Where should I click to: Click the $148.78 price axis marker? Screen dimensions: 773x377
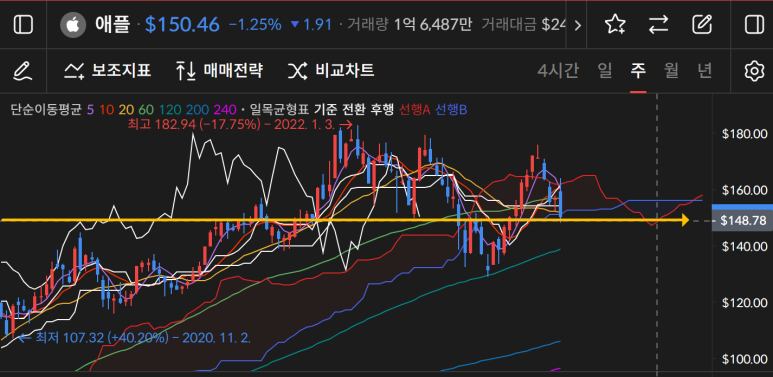coord(742,221)
